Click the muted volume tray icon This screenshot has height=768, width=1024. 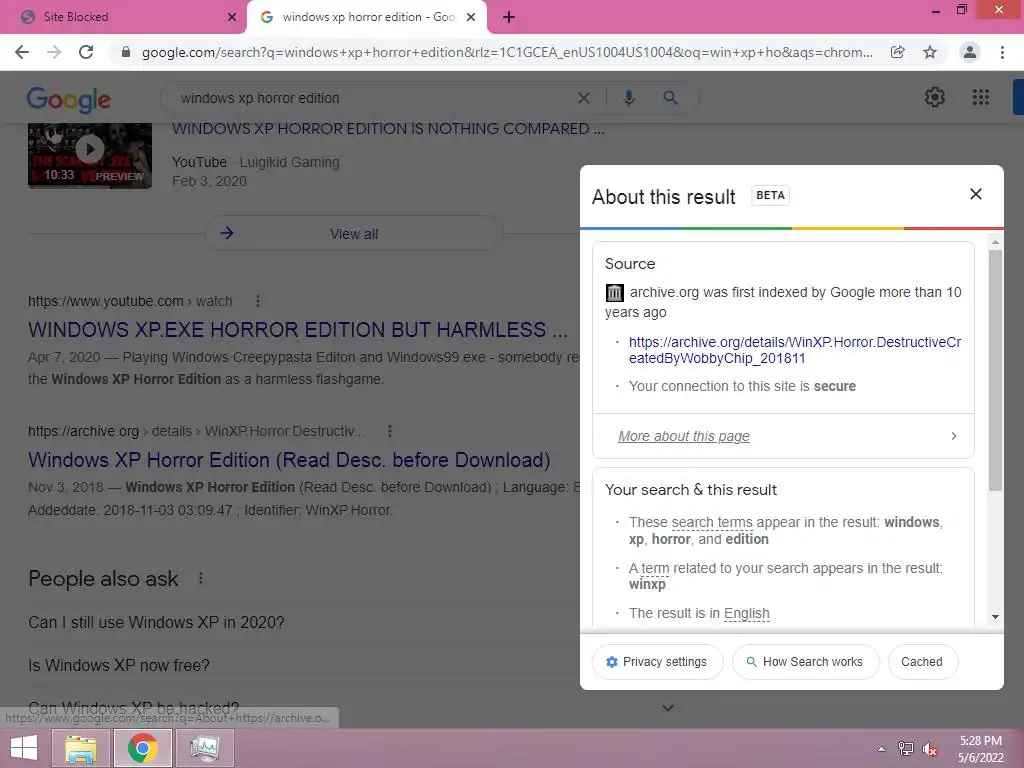(x=930, y=749)
